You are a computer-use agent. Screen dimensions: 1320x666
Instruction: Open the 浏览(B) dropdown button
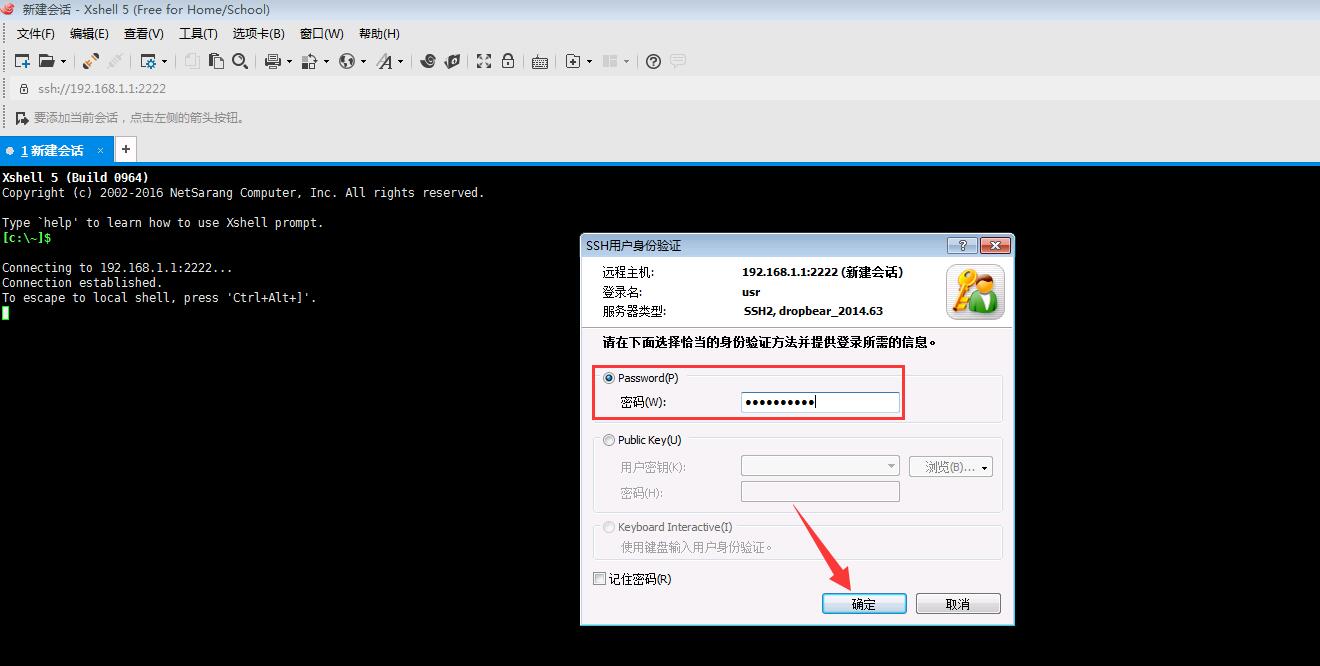(950, 467)
